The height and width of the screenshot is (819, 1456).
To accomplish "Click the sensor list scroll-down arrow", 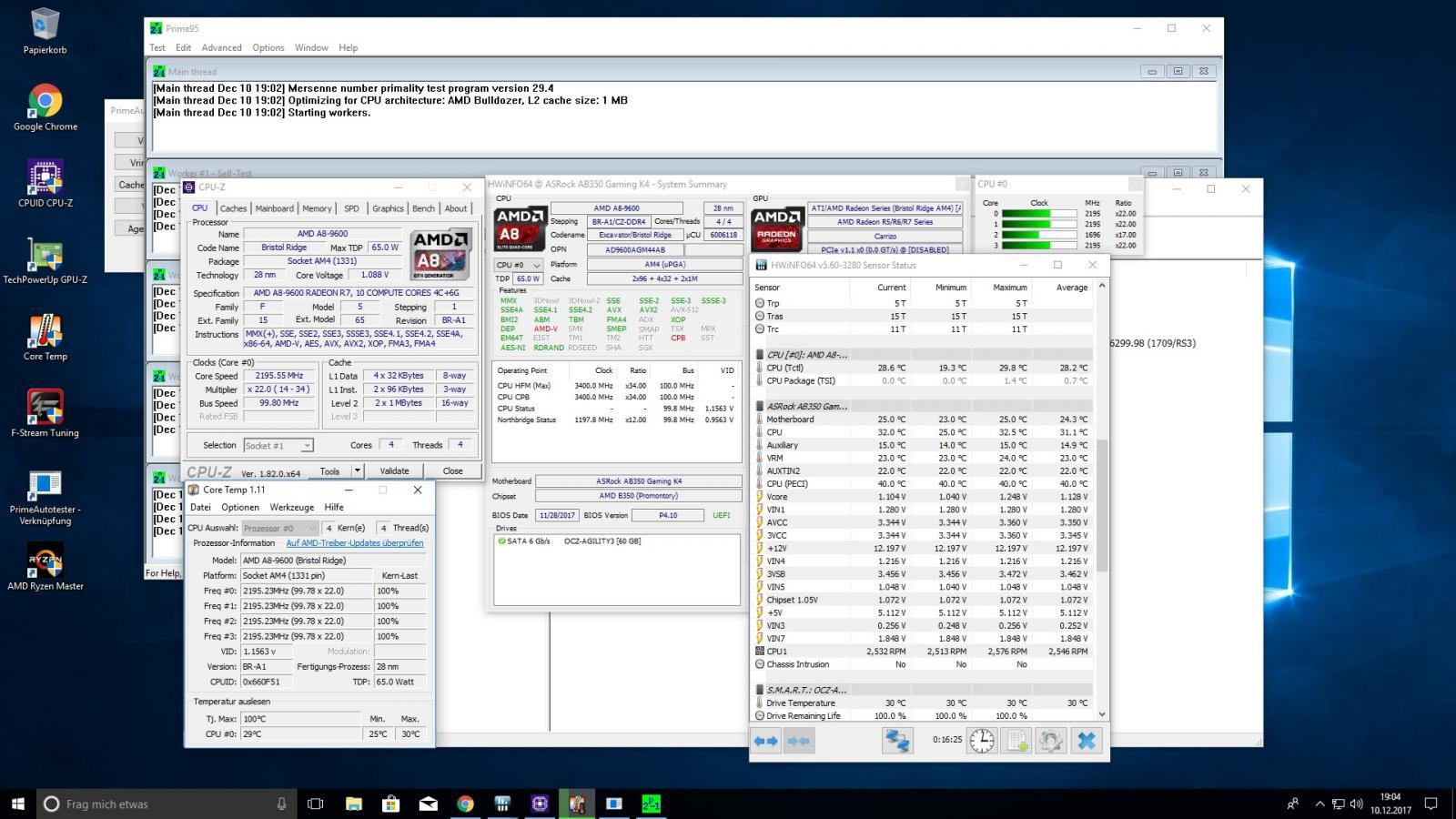I will [x=1102, y=715].
